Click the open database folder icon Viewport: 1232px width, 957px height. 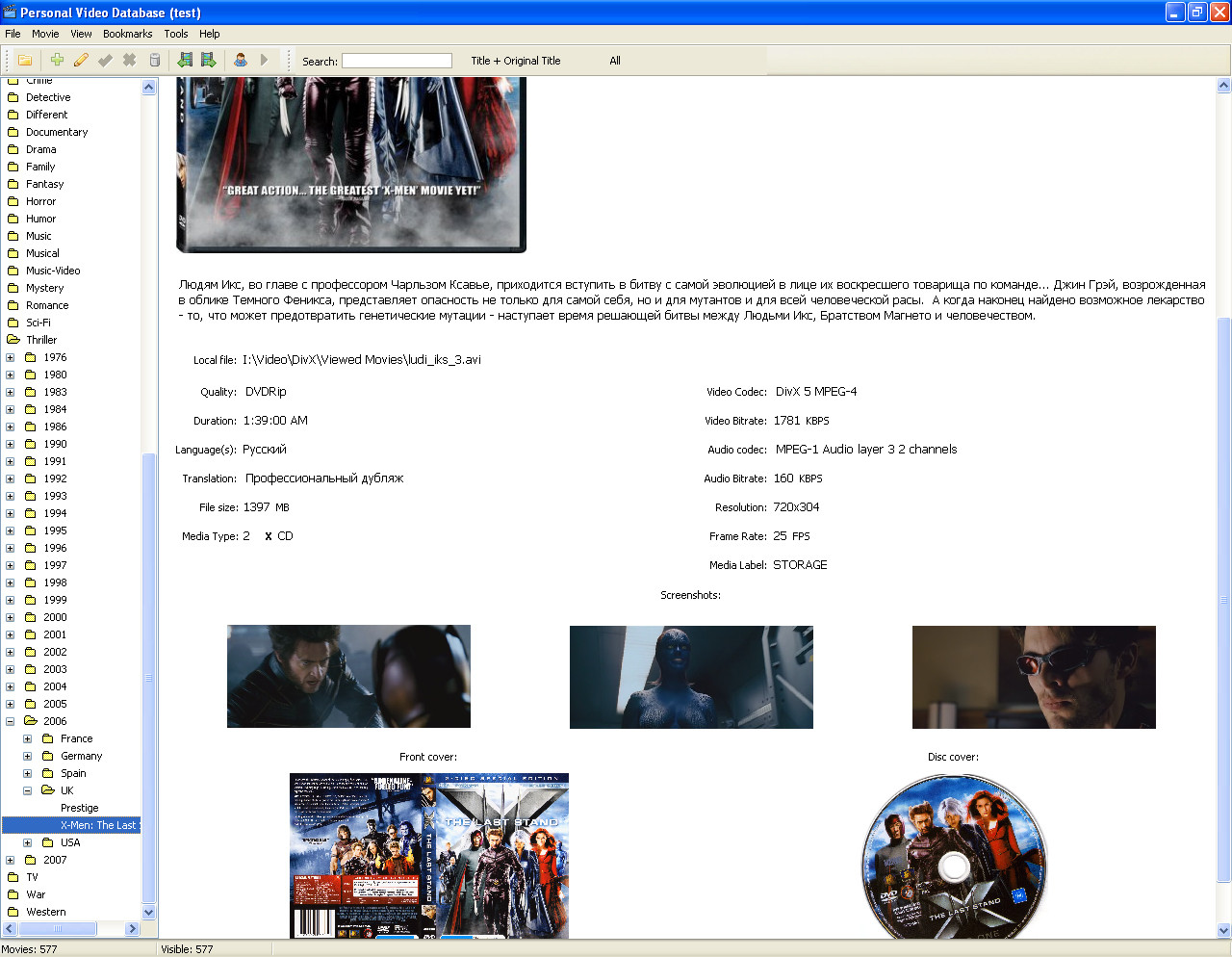point(25,60)
